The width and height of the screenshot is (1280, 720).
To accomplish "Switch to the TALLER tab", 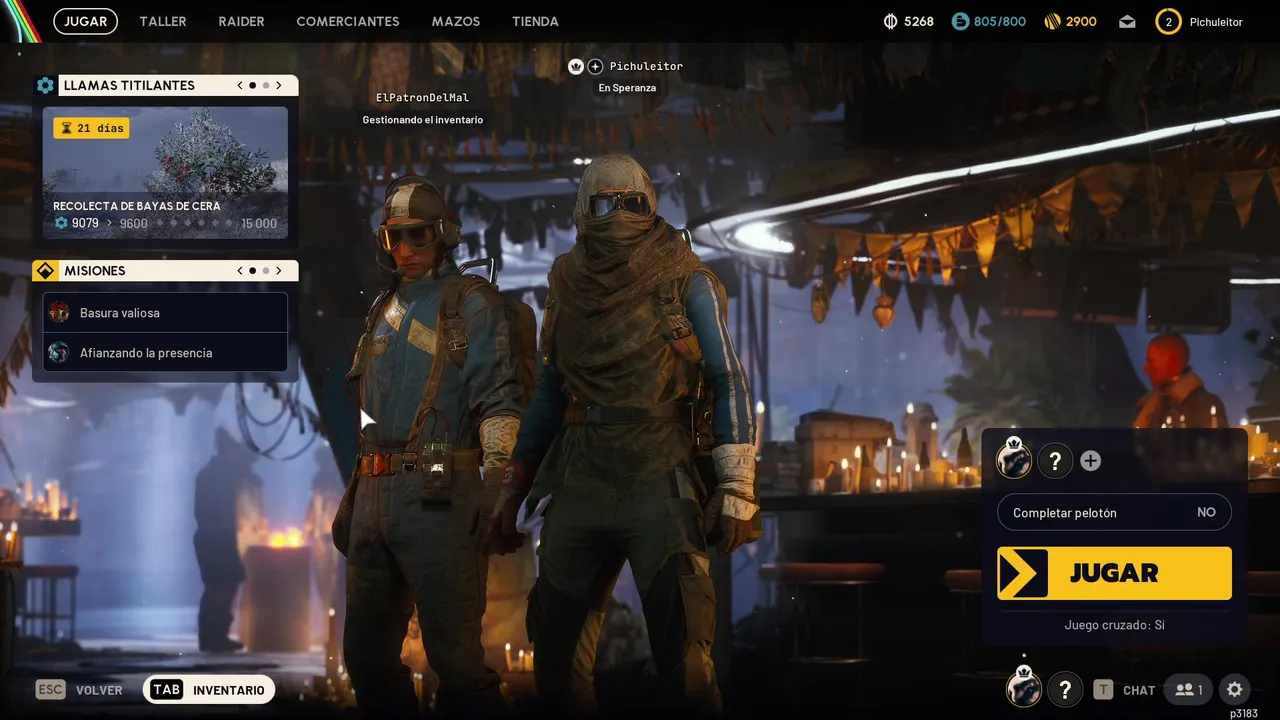I will tap(163, 21).
